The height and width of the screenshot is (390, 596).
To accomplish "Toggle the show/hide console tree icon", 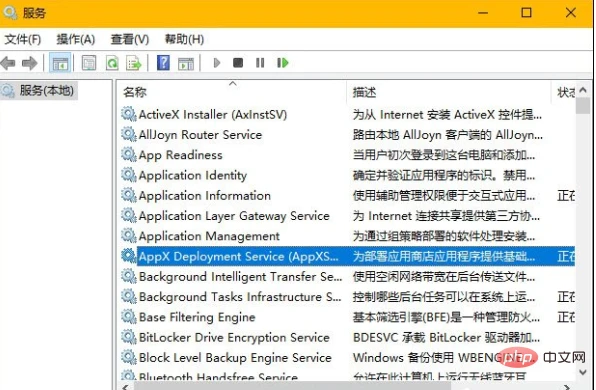I will [x=60, y=63].
